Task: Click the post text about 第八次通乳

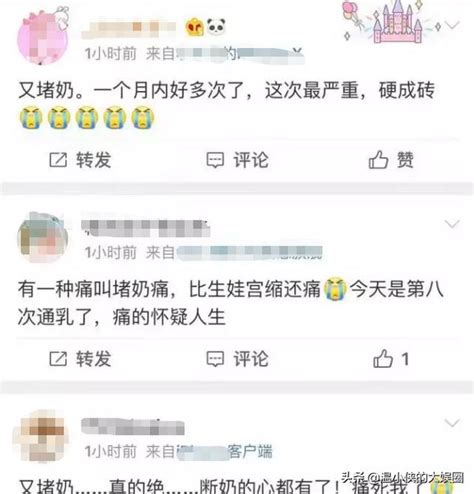Action: (x=231, y=303)
